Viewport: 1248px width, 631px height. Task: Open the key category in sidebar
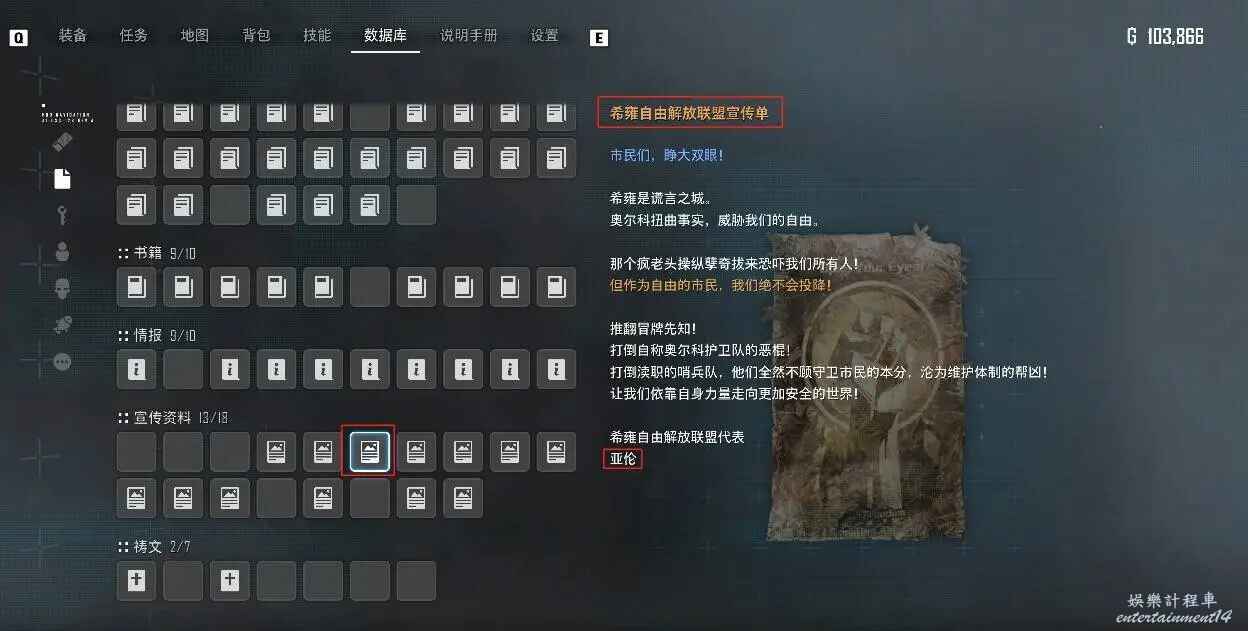(x=62, y=214)
